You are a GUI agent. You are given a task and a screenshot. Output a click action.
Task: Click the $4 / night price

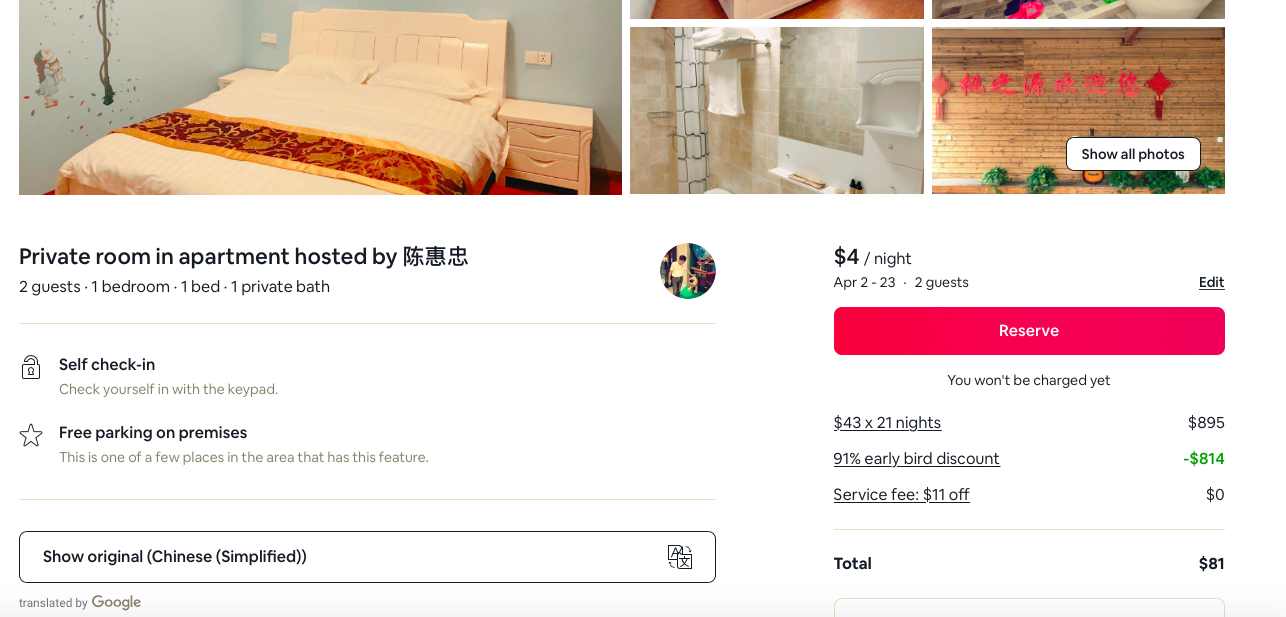872,257
